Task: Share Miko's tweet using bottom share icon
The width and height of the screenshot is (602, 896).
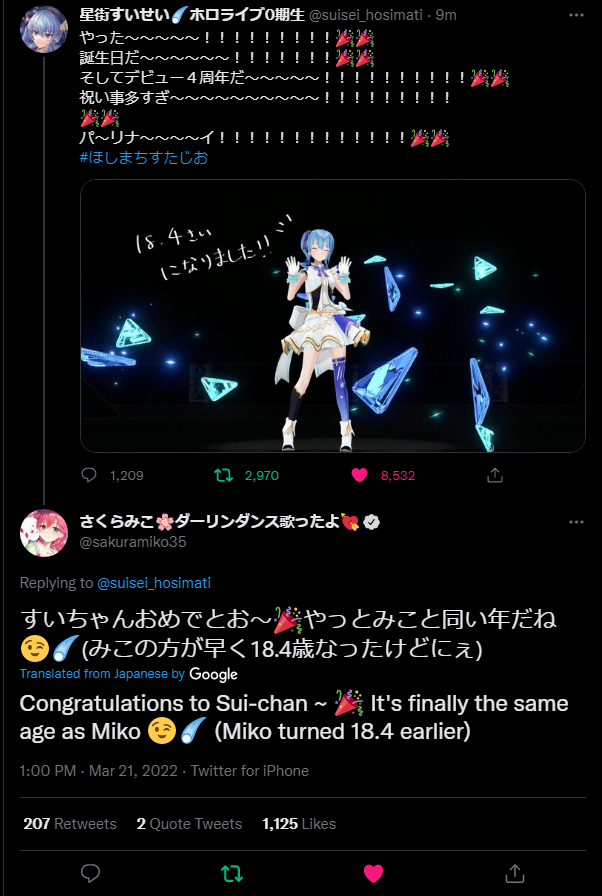Action: [515, 873]
